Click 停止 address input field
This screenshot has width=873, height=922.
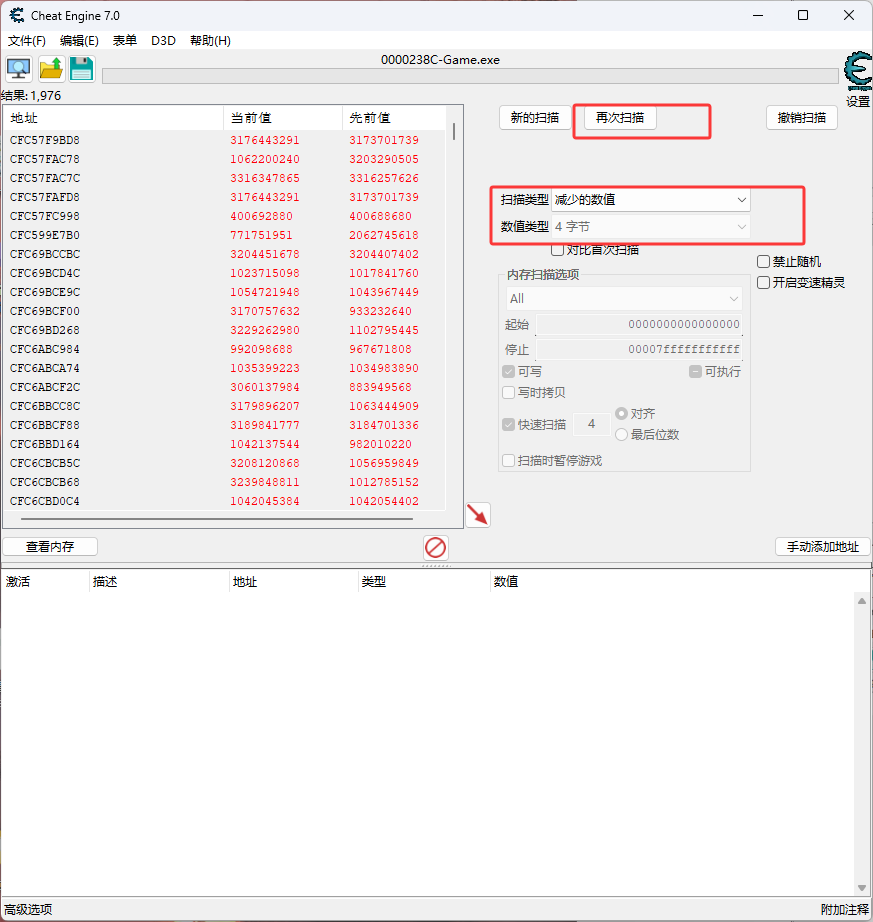[639, 350]
